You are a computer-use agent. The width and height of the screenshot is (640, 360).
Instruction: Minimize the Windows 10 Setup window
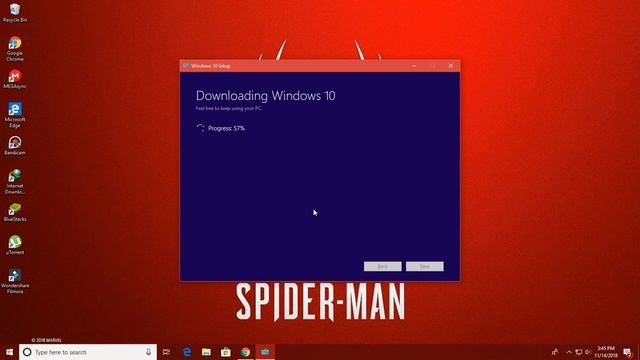[x=414, y=66]
